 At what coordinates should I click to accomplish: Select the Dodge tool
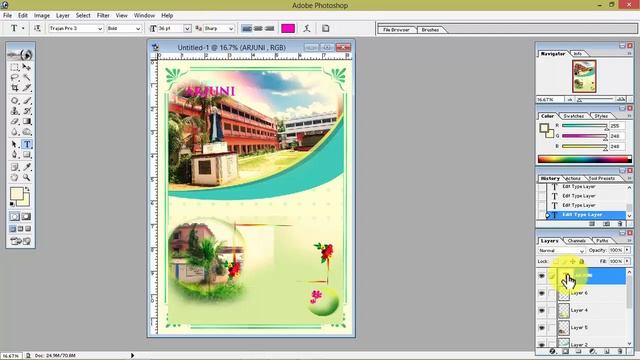[x=27, y=132]
